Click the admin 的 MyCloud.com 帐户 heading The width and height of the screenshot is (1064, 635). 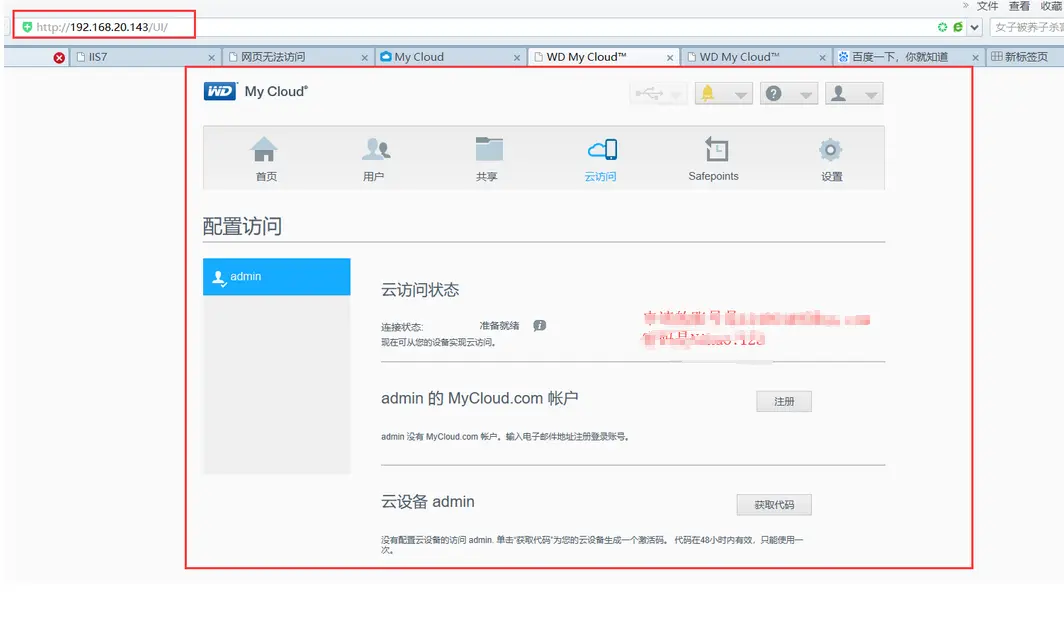(480, 398)
